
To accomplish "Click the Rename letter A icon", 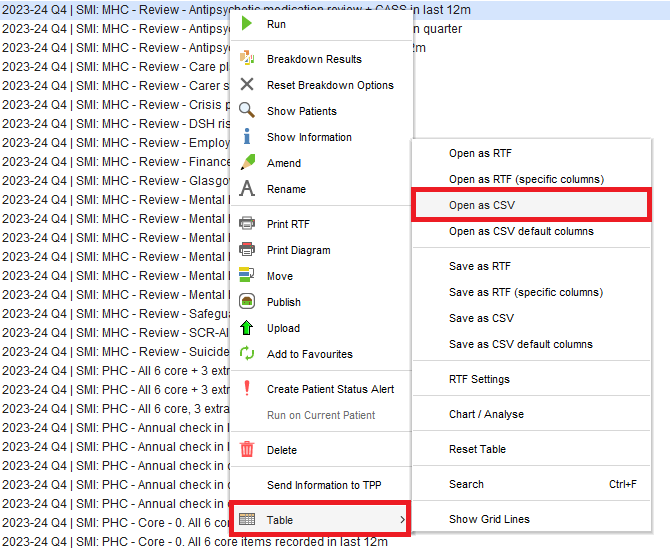I will click(x=247, y=188).
